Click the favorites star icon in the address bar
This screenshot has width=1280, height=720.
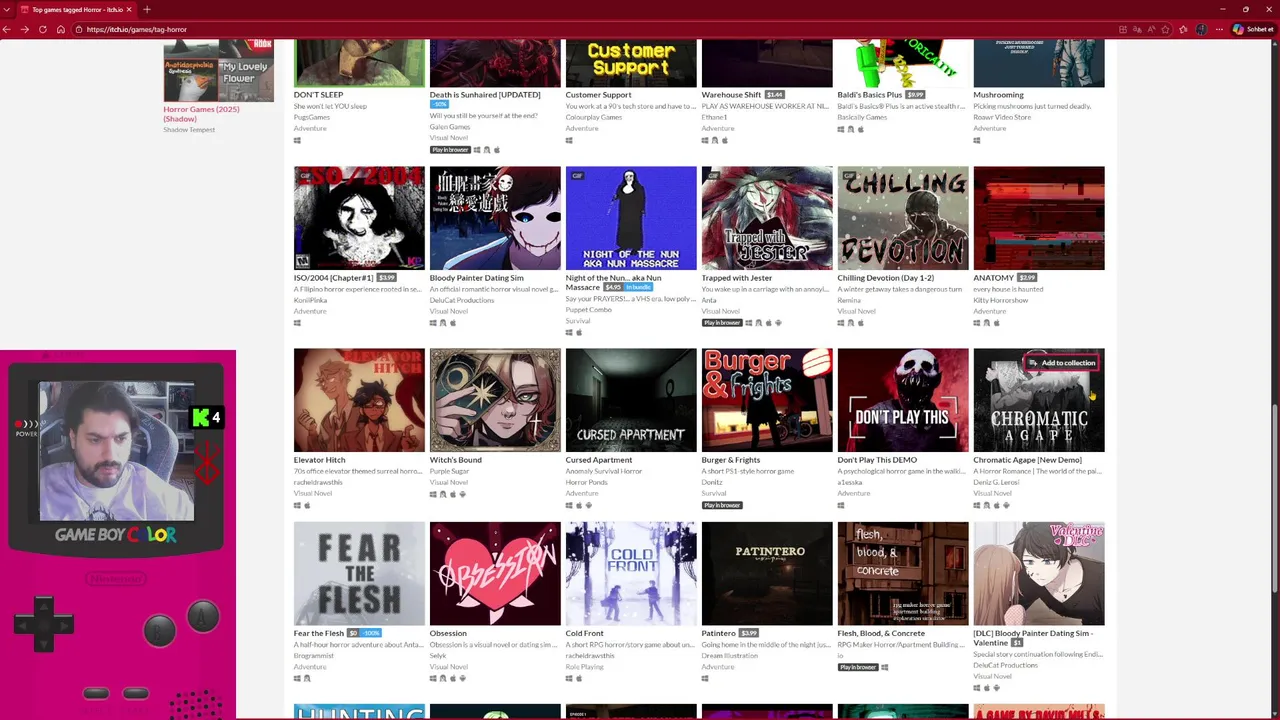(1165, 29)
